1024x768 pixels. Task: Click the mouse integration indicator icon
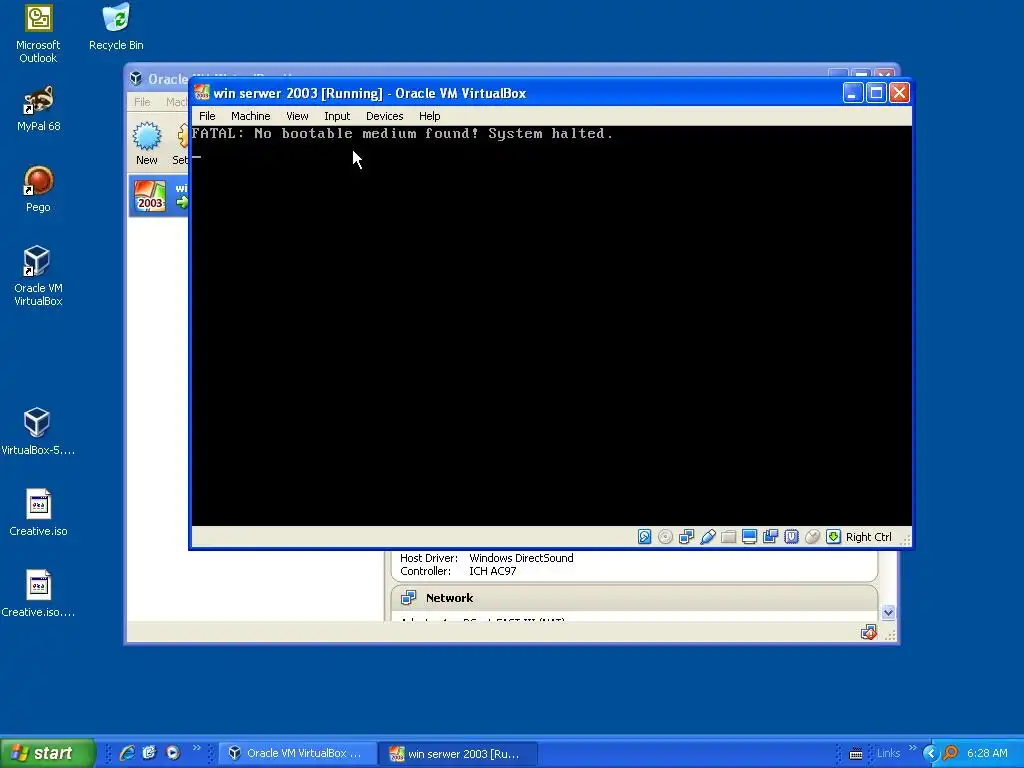coord(812,537)
